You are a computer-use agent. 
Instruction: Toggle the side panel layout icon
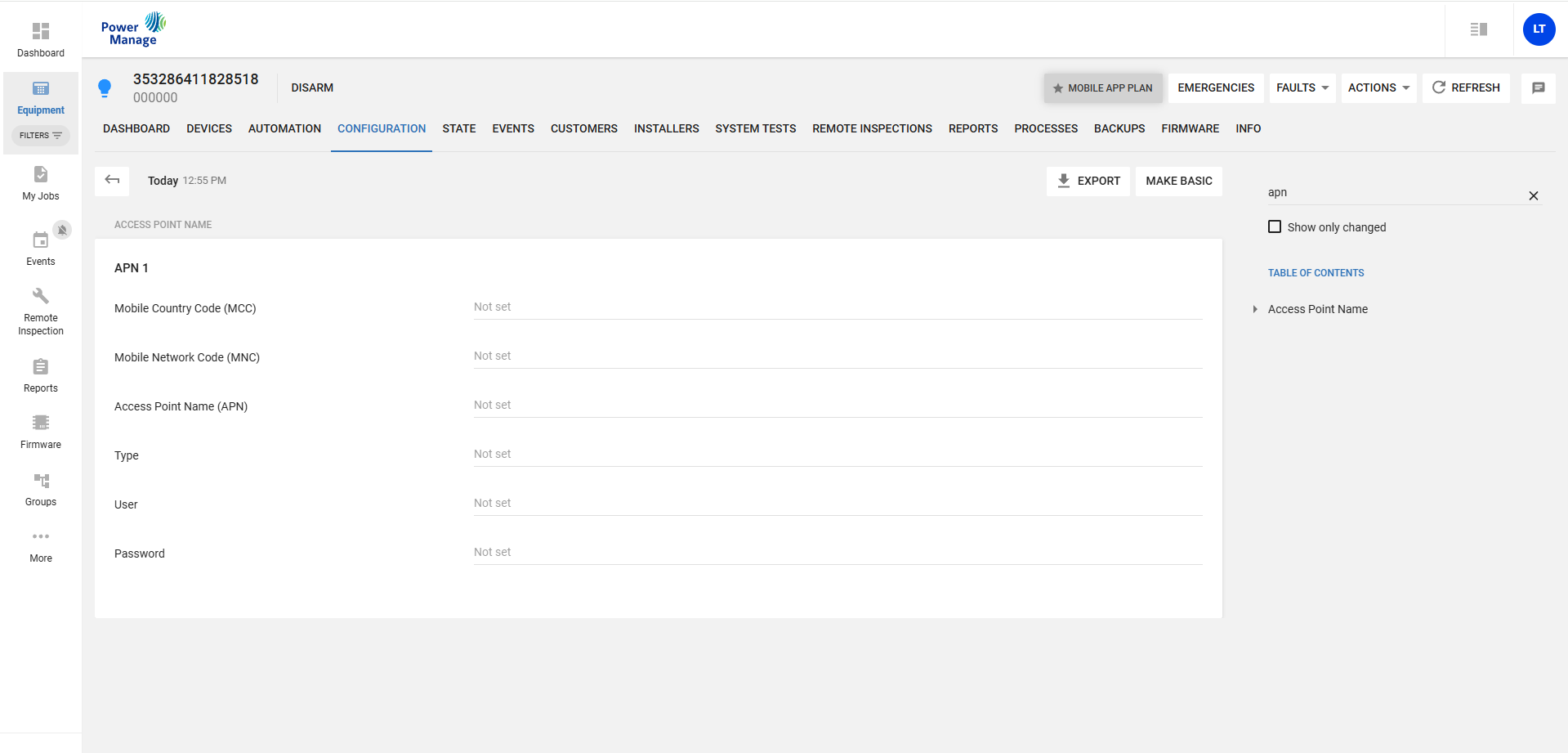pyautogui.click(x=1478, y=29)
